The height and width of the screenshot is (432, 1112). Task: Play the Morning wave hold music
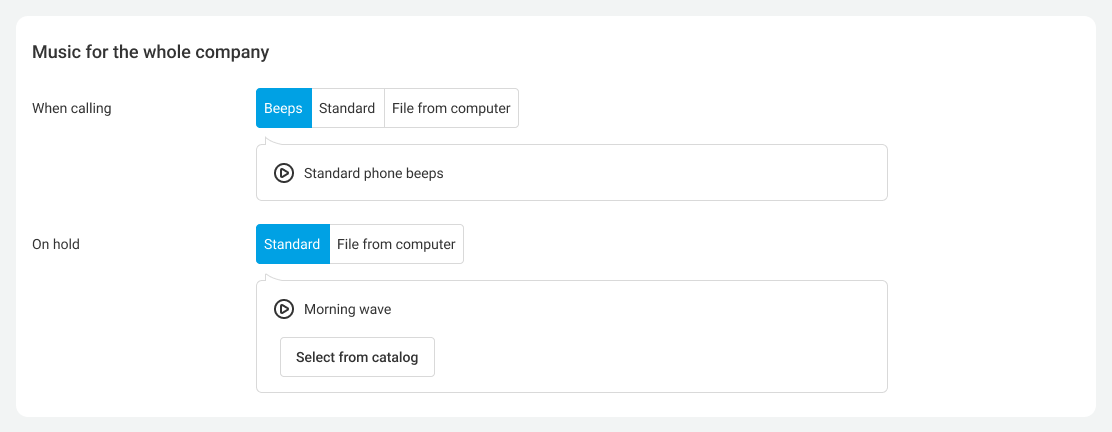coord(284,309)
